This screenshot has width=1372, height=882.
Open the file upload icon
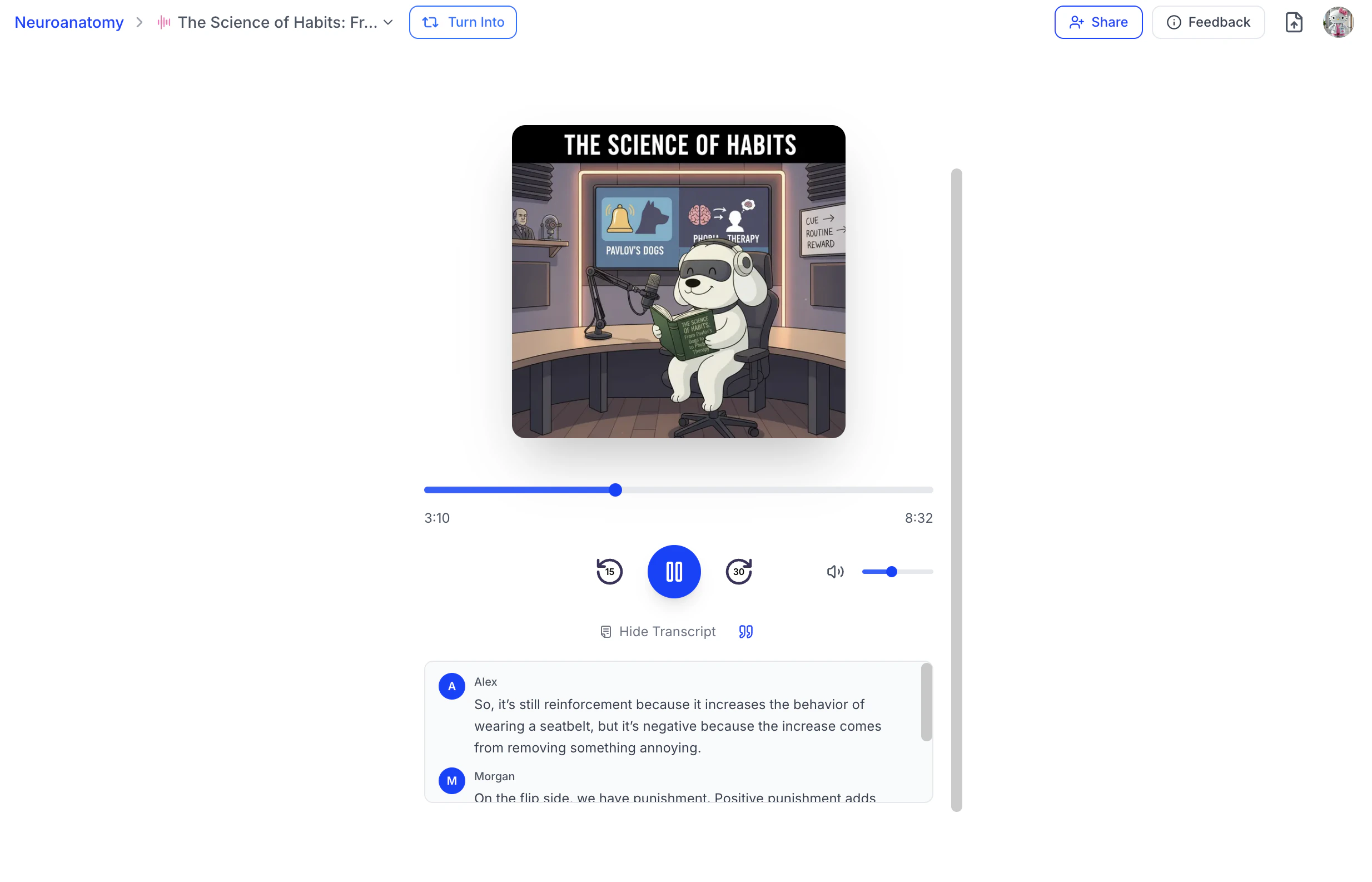(x=1294, y=22)
